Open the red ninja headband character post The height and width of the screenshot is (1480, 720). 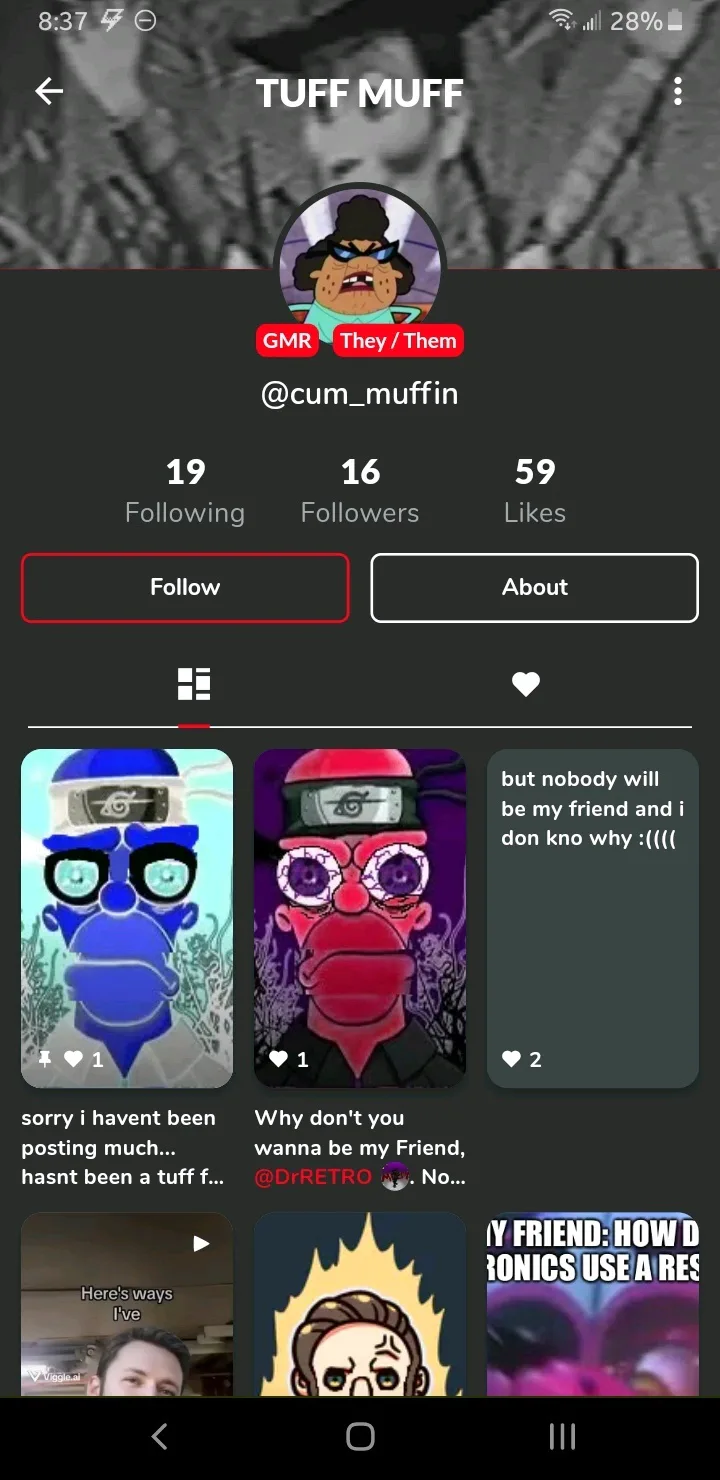[x=360, y=918]
